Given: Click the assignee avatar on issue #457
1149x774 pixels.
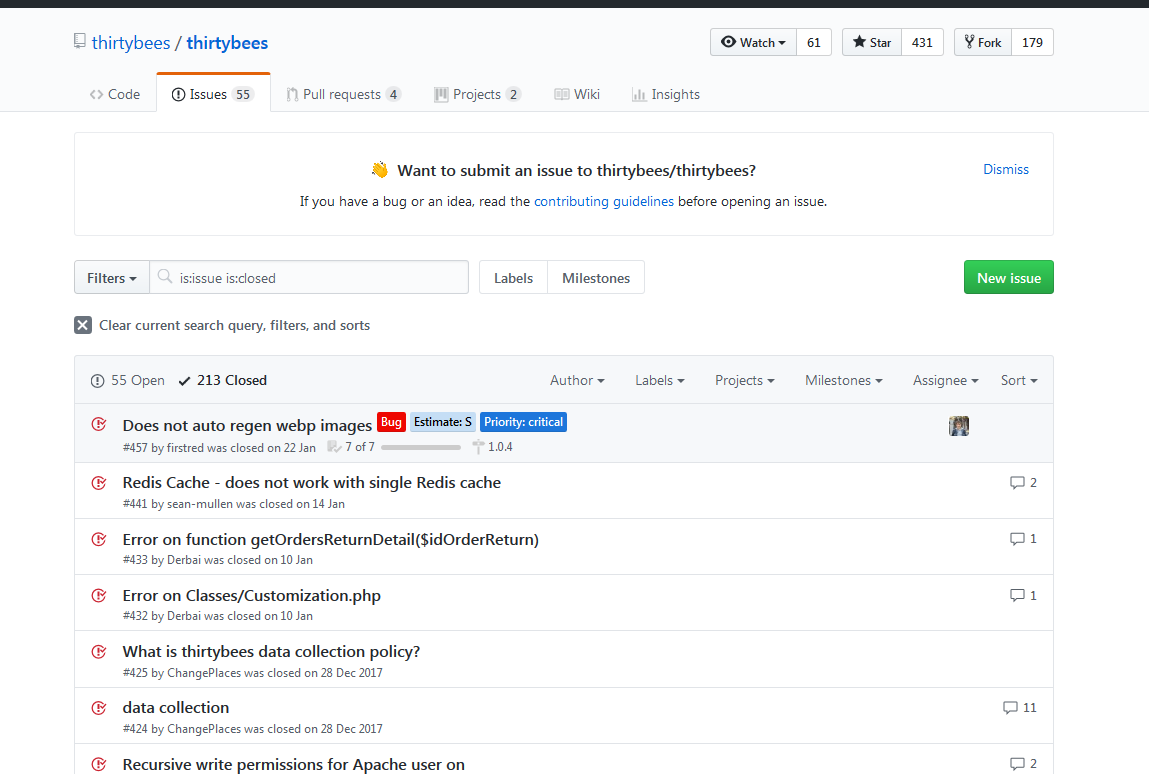Looking at the screenshot, I should tap(959, 426).
